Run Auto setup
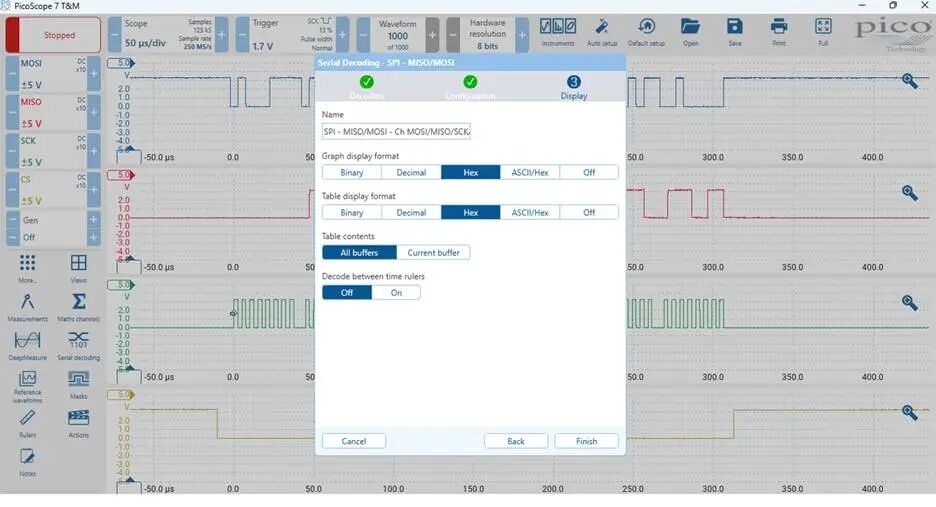The image size is (936, 507). pos(602,32)
